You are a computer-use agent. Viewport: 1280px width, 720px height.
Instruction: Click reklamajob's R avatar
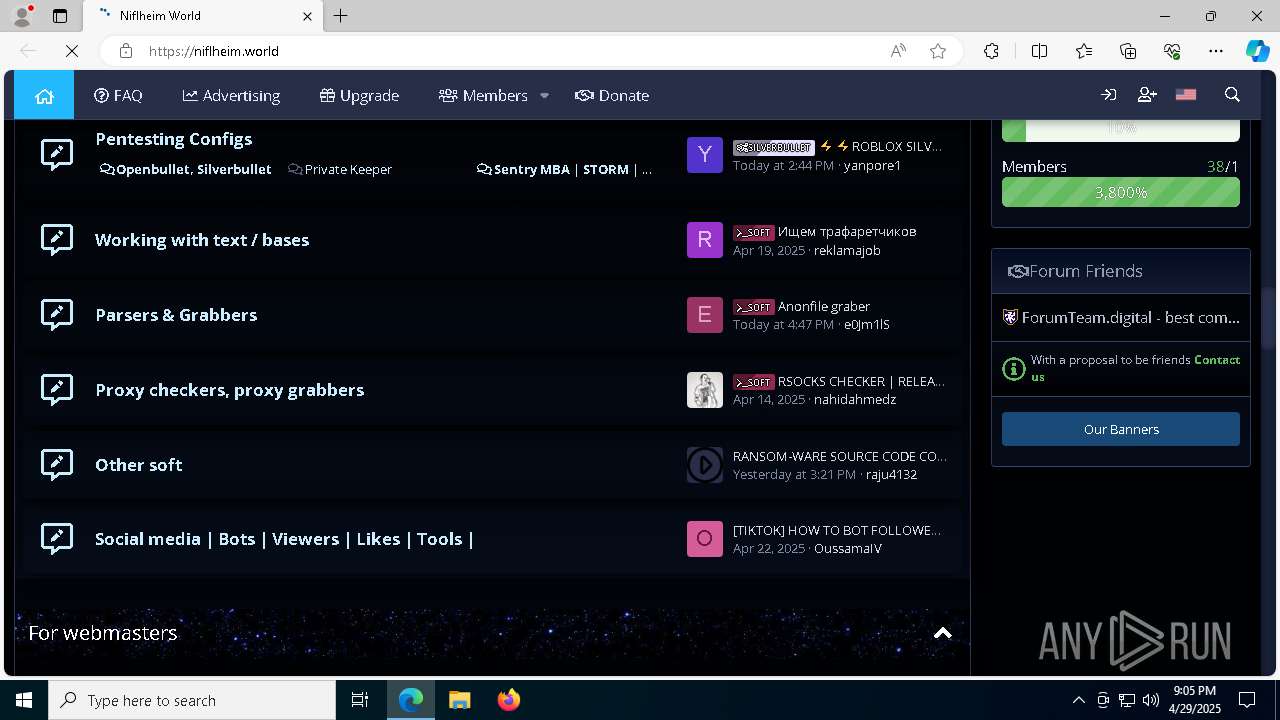705,240
